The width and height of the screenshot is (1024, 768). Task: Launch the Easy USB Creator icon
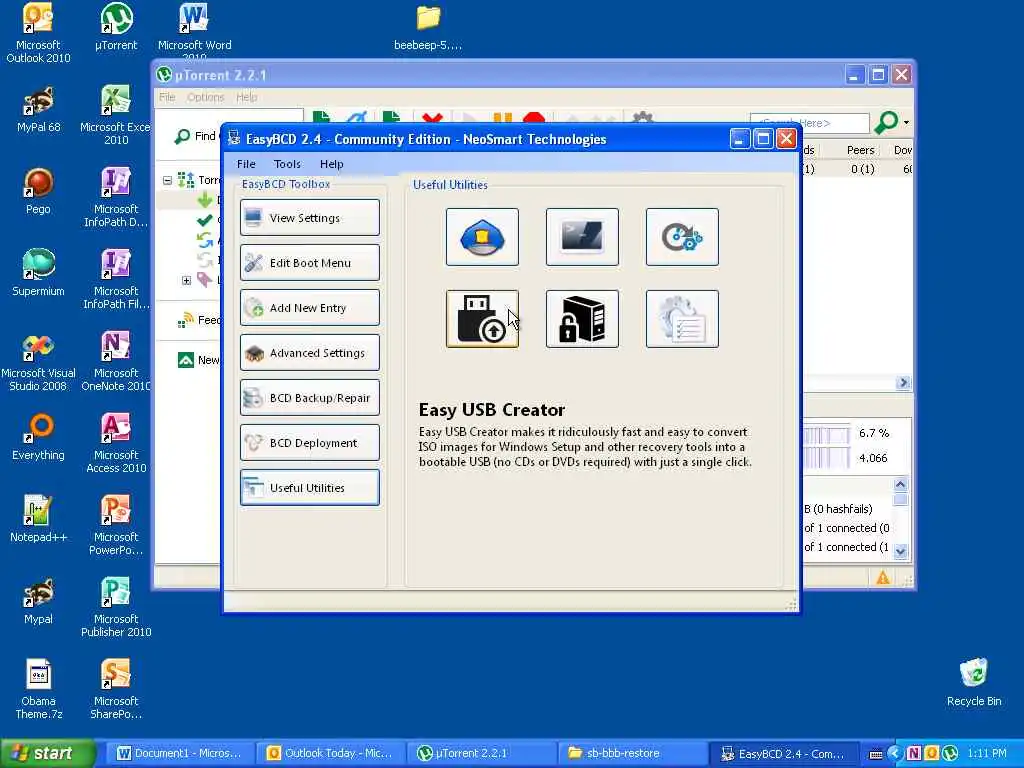click(482, 319)
